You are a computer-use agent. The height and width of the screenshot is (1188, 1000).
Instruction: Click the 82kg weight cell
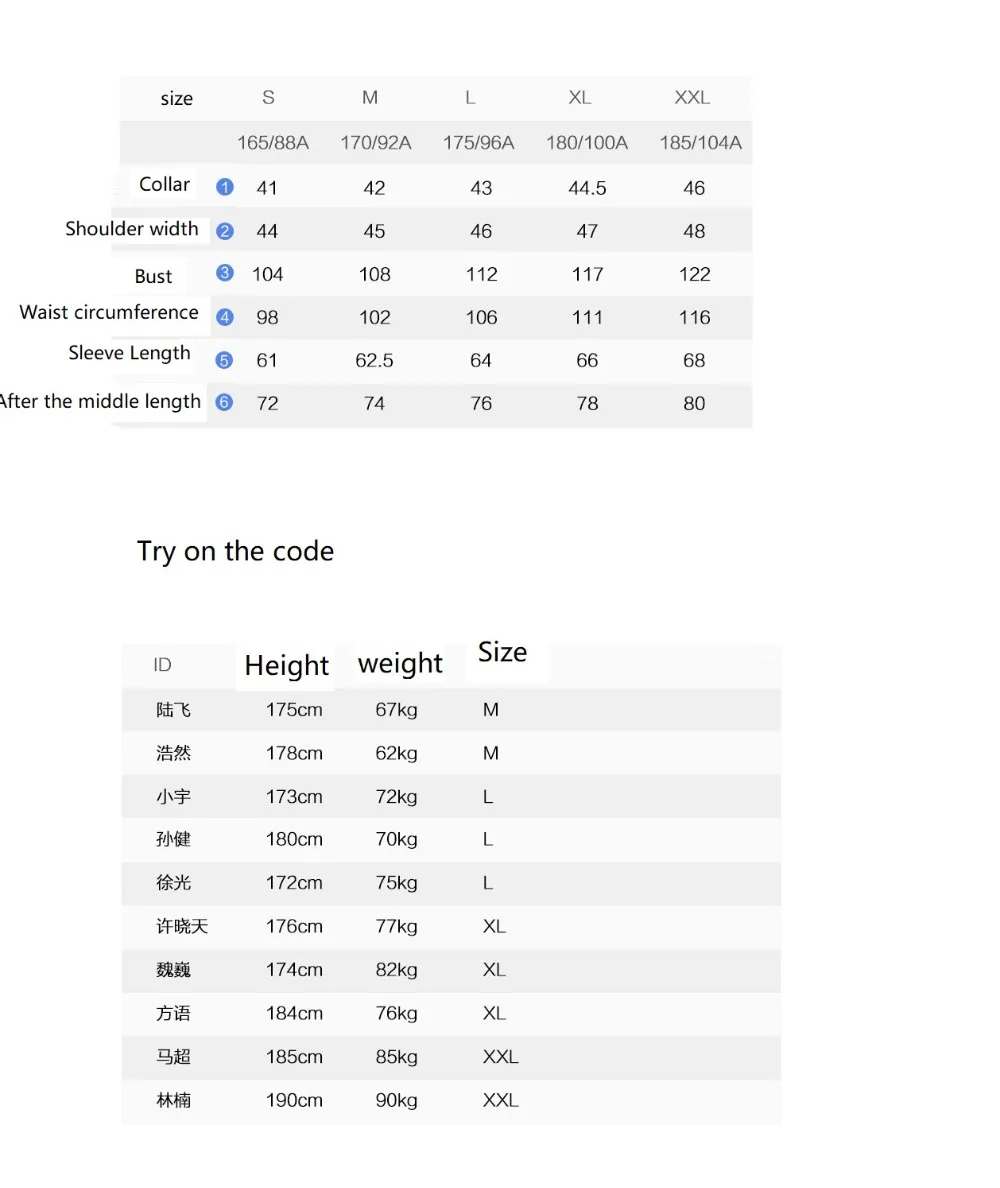[x=396, y=970]
